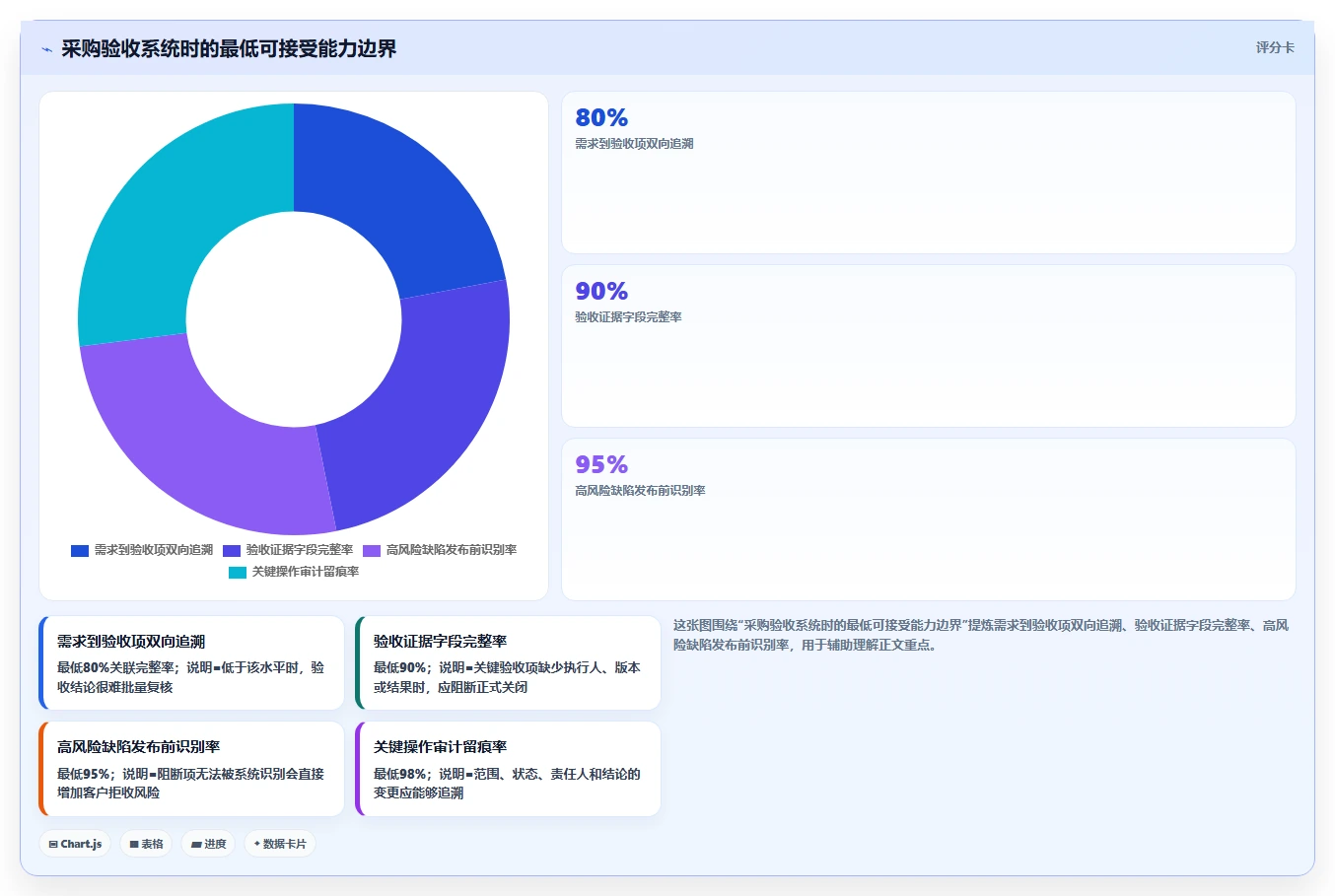Open the 需求到验收项双向追溯 detail card
1335x896 pixels.
point(191,662)
